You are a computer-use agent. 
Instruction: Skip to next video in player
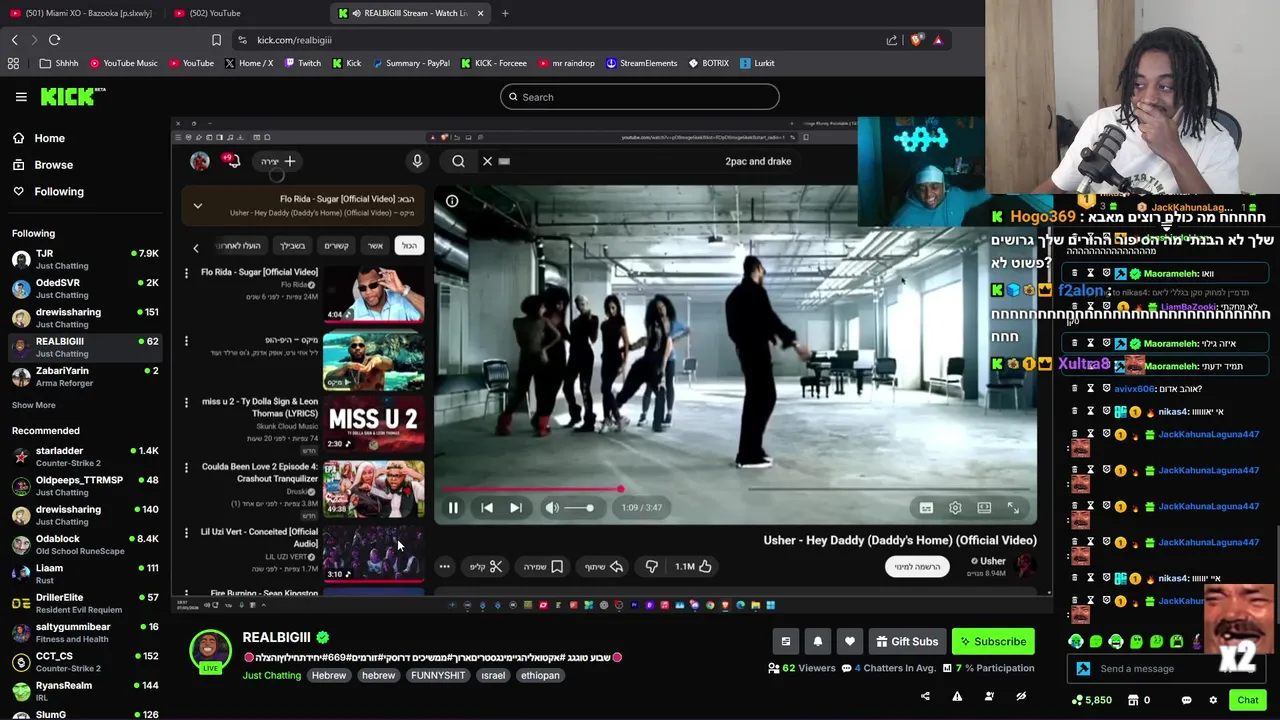(x=516, y=508)
